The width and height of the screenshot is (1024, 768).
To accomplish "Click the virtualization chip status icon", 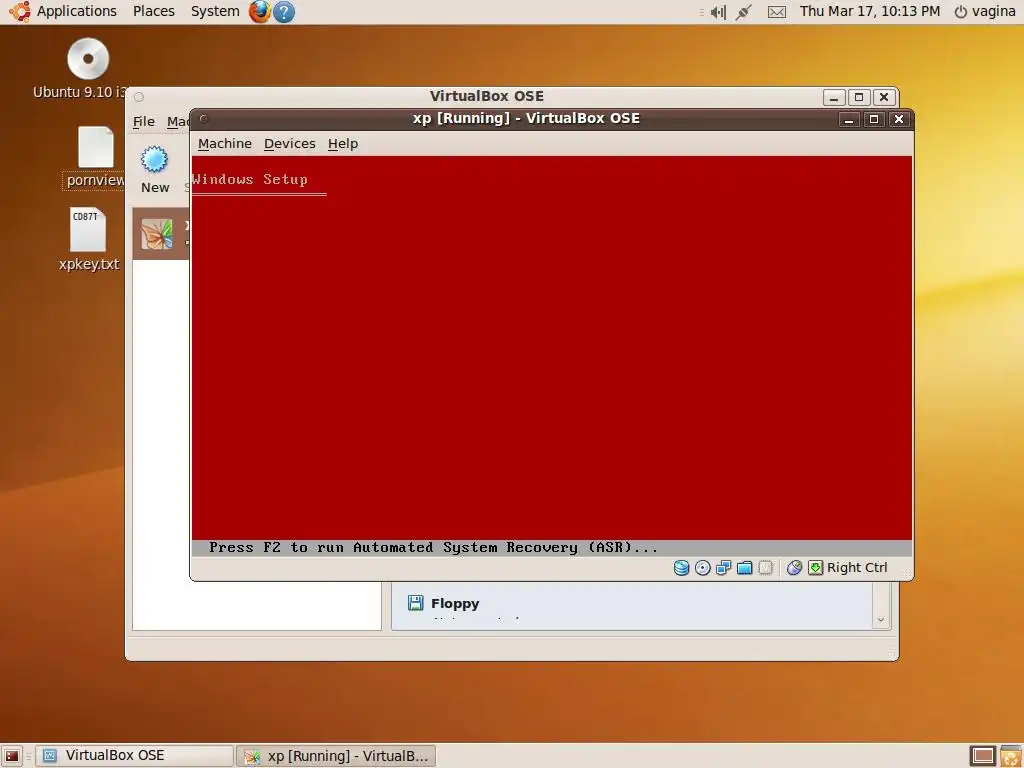I will [x=765, y=568].
